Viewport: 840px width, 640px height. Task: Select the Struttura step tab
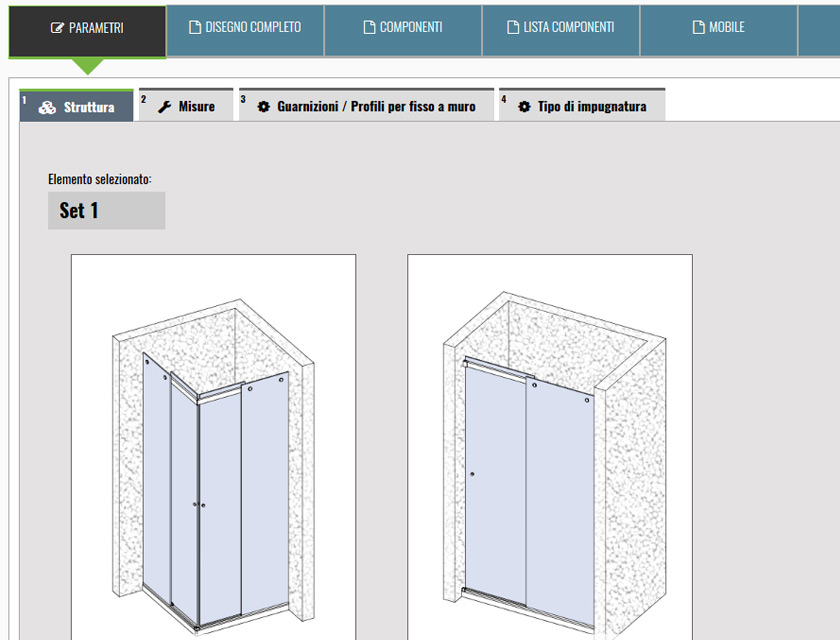point(76,106)
